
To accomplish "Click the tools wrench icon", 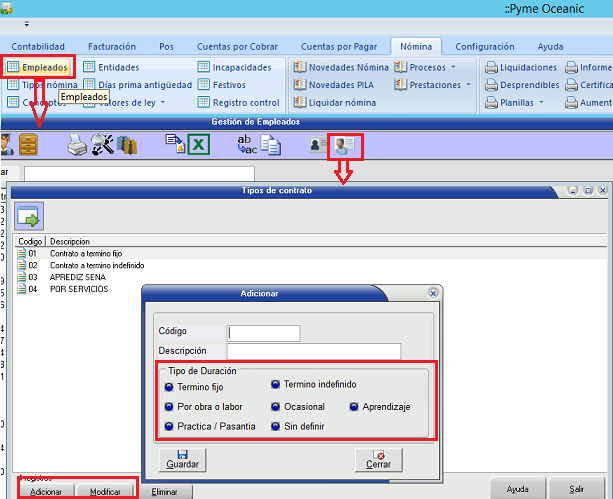I will (x=103, y=145).
